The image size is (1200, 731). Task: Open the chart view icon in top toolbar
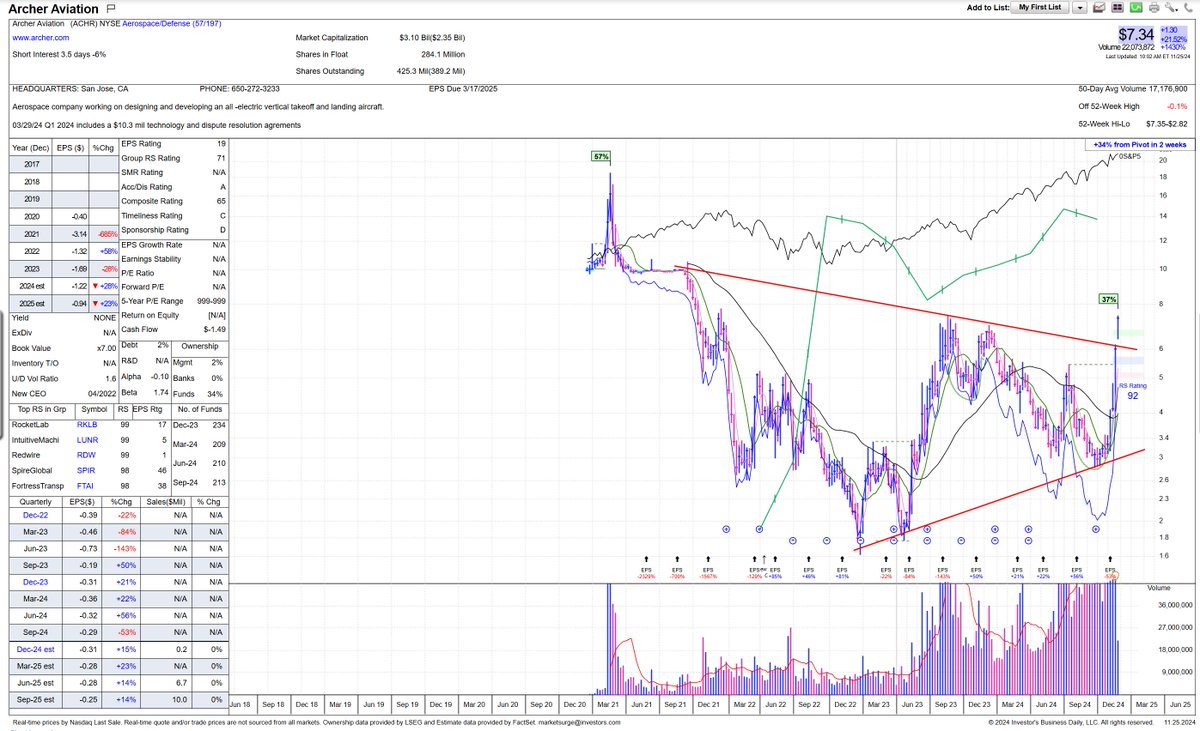click(1100, 8)
